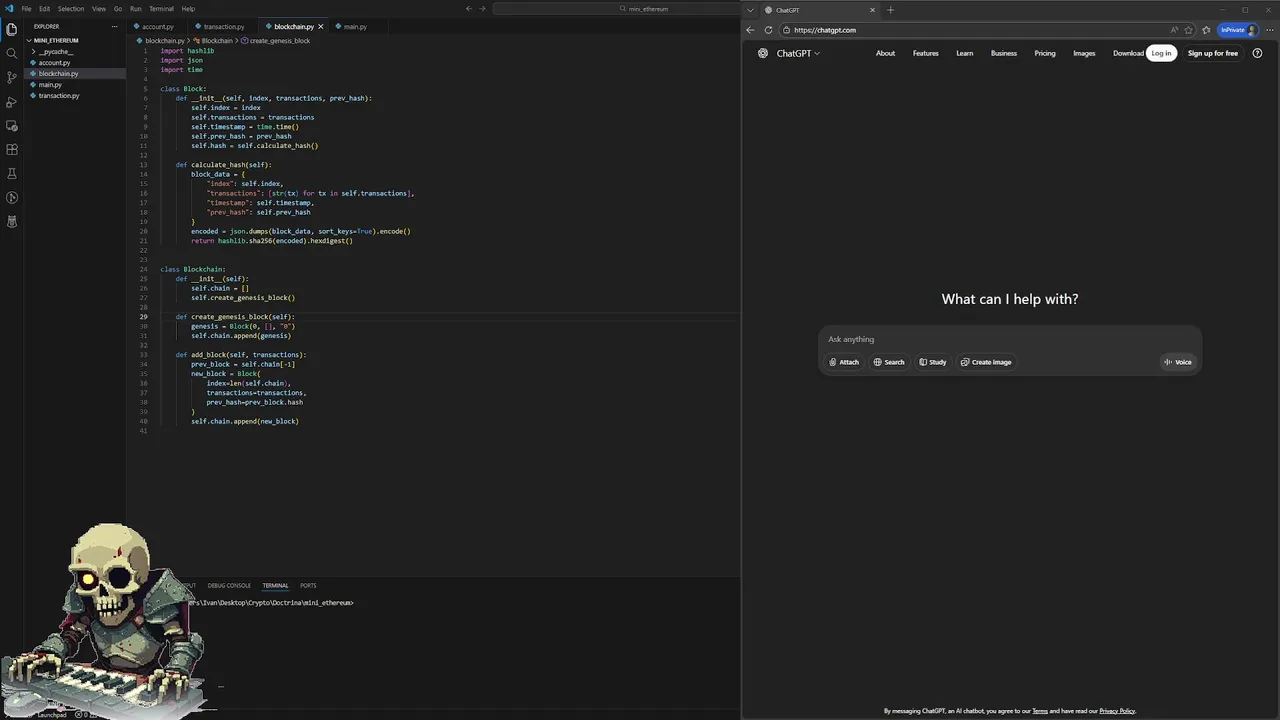The width and height of the screenshot is (1280, 720).
Task: Open the View menu
Action: point(99,9)
